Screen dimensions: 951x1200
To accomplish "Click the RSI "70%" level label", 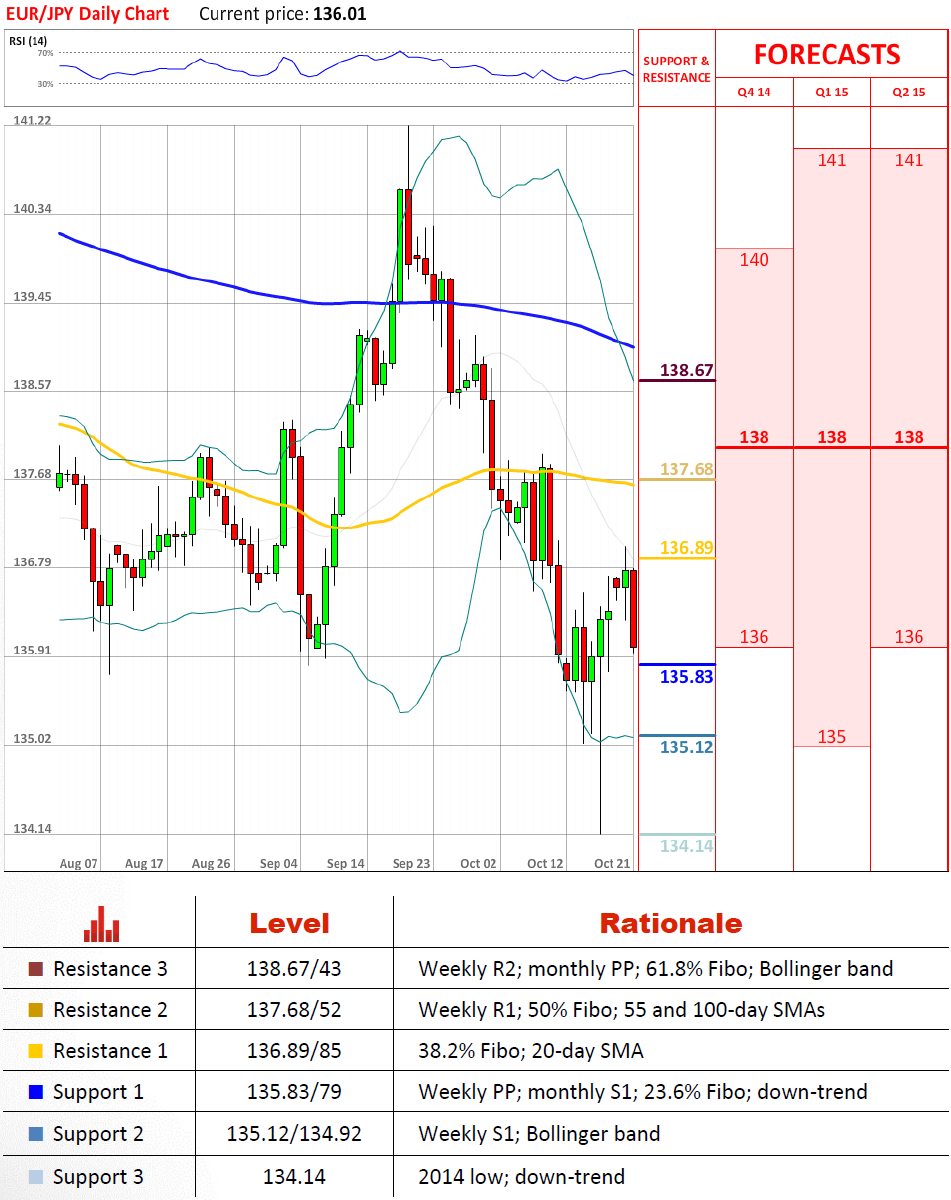I will [46, 53].
